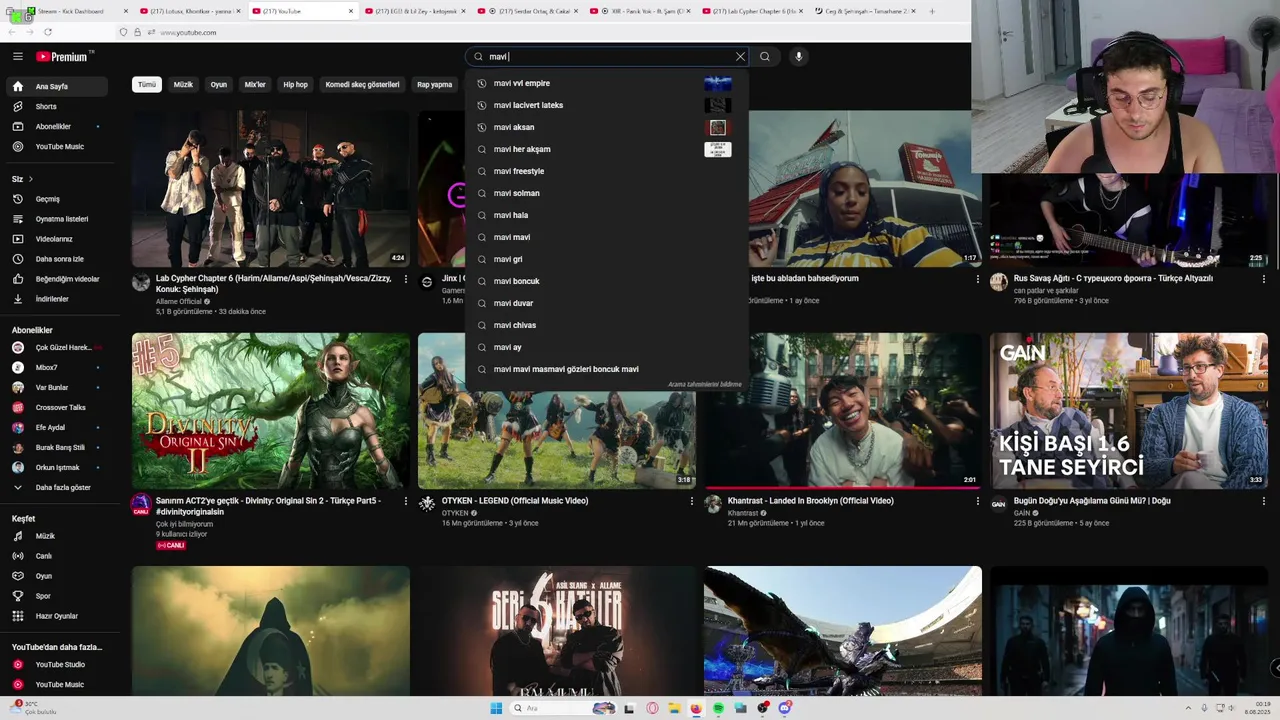The height and width of the screenshot is (720, 1280).
Task: Open Daha sonra izle
Action: pos(58,259)
